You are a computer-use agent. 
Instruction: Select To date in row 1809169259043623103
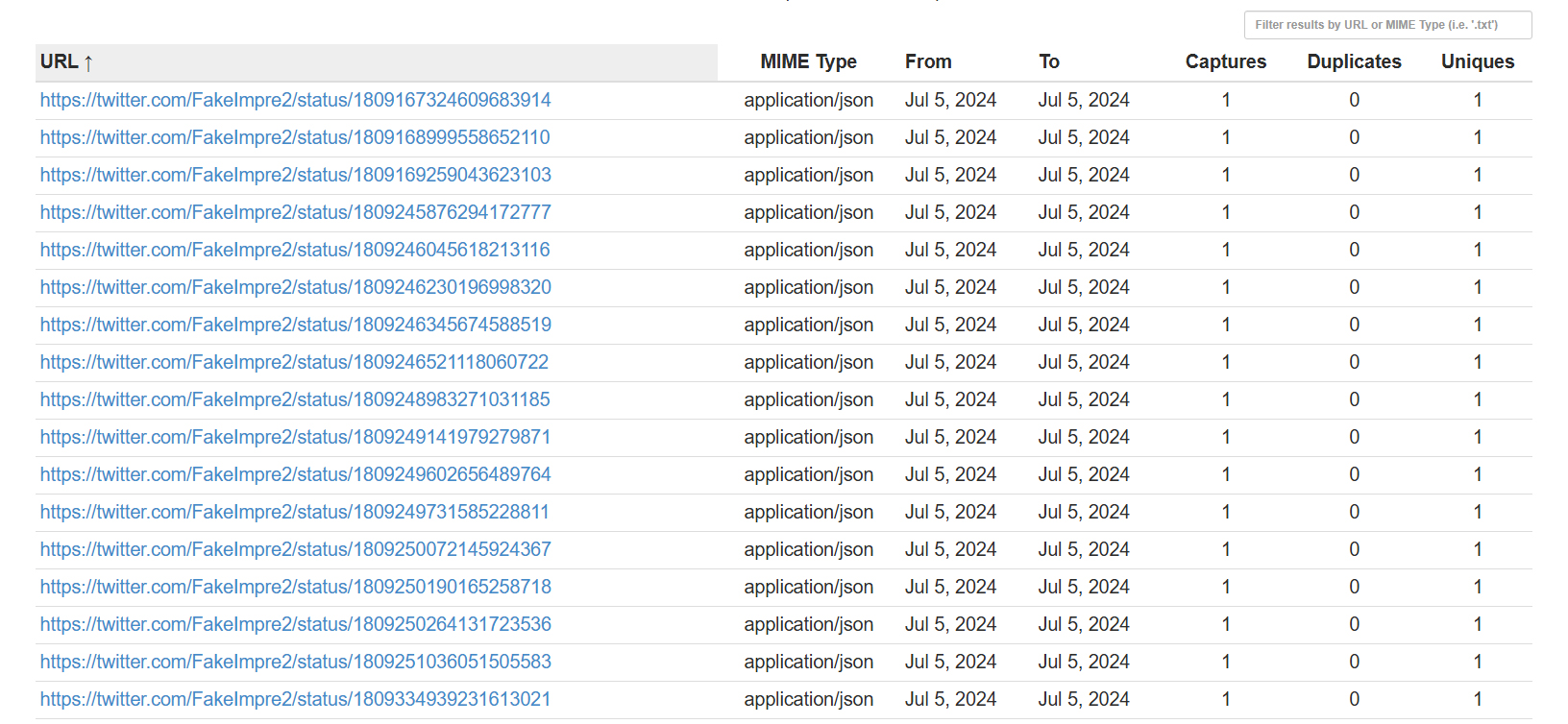(x=1084, y=175)
